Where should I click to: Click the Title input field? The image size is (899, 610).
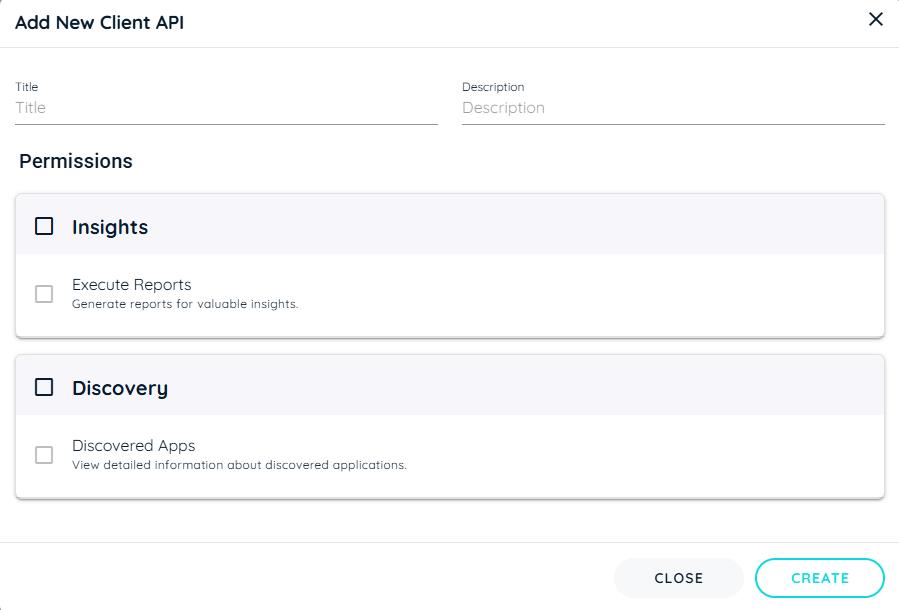pyautogui.click(x=226, y=108)
